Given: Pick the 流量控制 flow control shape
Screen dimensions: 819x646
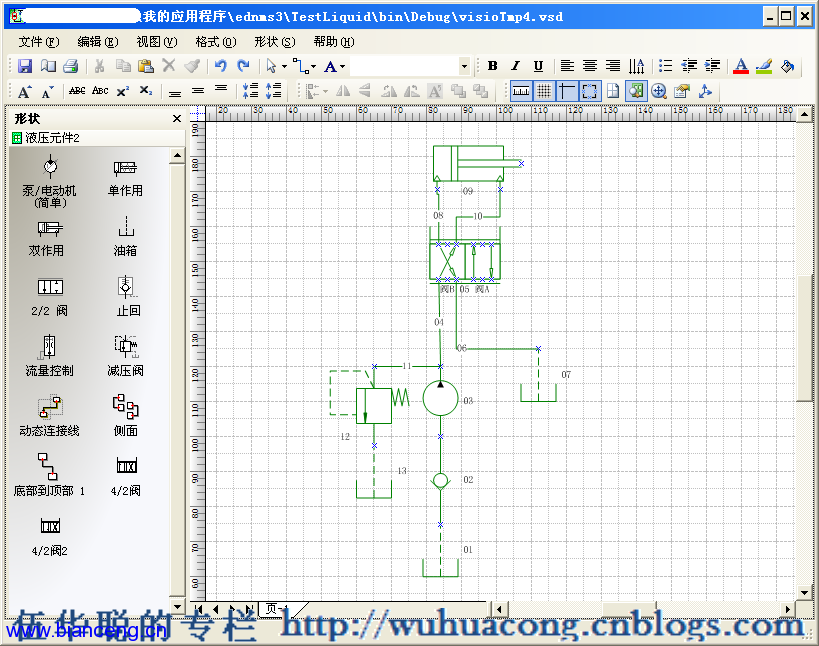Looking at the screenshot, I should click(50, 356).
